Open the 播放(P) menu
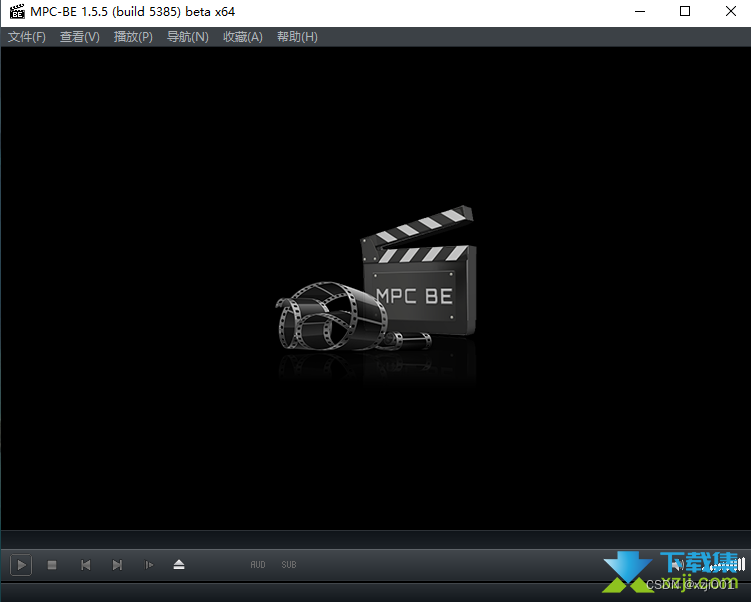751x602 pixels. (133, 37)
